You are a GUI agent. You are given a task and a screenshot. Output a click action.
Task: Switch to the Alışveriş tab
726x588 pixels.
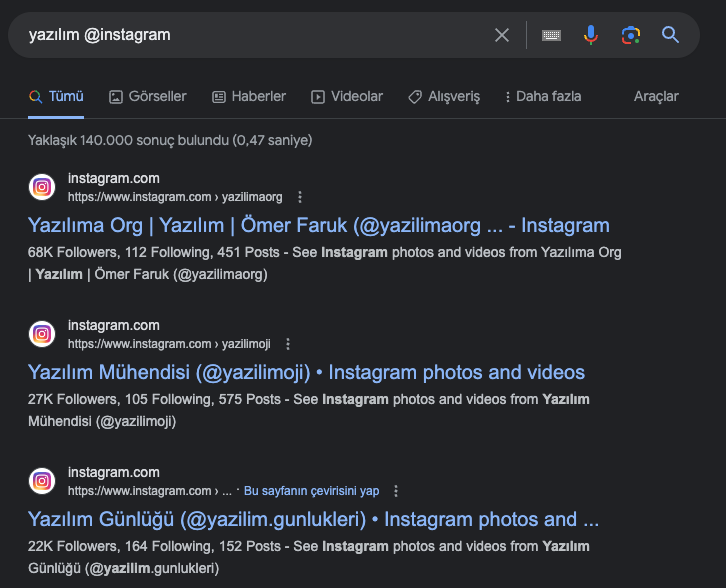coord(444,96)
